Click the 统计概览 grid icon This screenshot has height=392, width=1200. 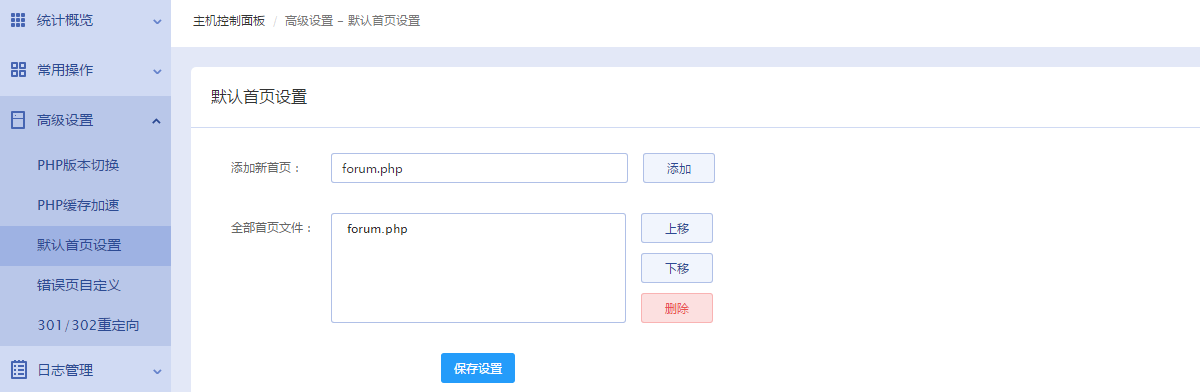[18, 20]
